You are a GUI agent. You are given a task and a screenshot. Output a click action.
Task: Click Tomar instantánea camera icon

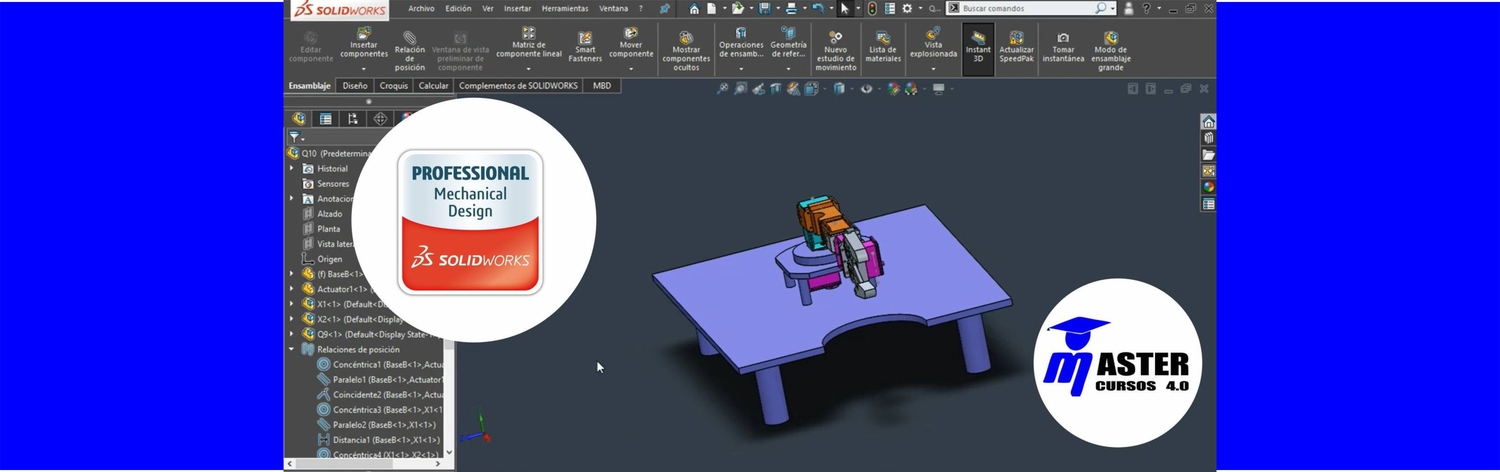point(1063,38)
